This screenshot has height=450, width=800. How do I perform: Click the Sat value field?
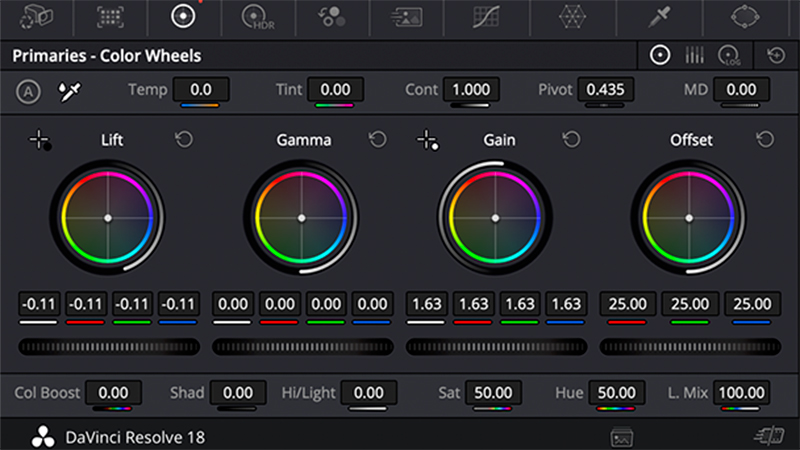tap(493, 393)
